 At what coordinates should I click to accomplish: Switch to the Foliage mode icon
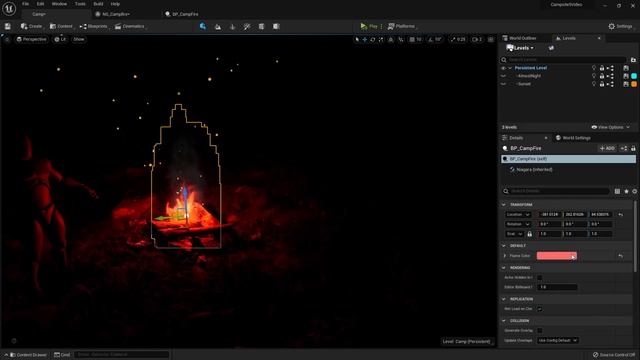(x=232, y=27)
